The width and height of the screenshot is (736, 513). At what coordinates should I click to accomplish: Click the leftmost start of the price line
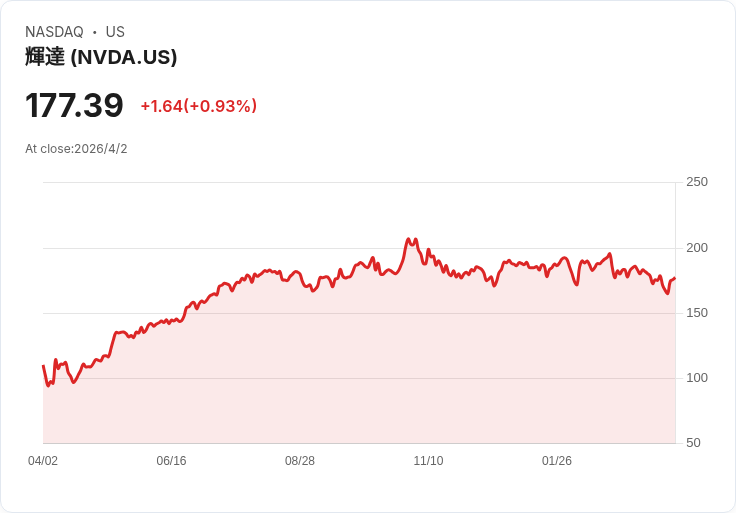(x=43, y=366)
